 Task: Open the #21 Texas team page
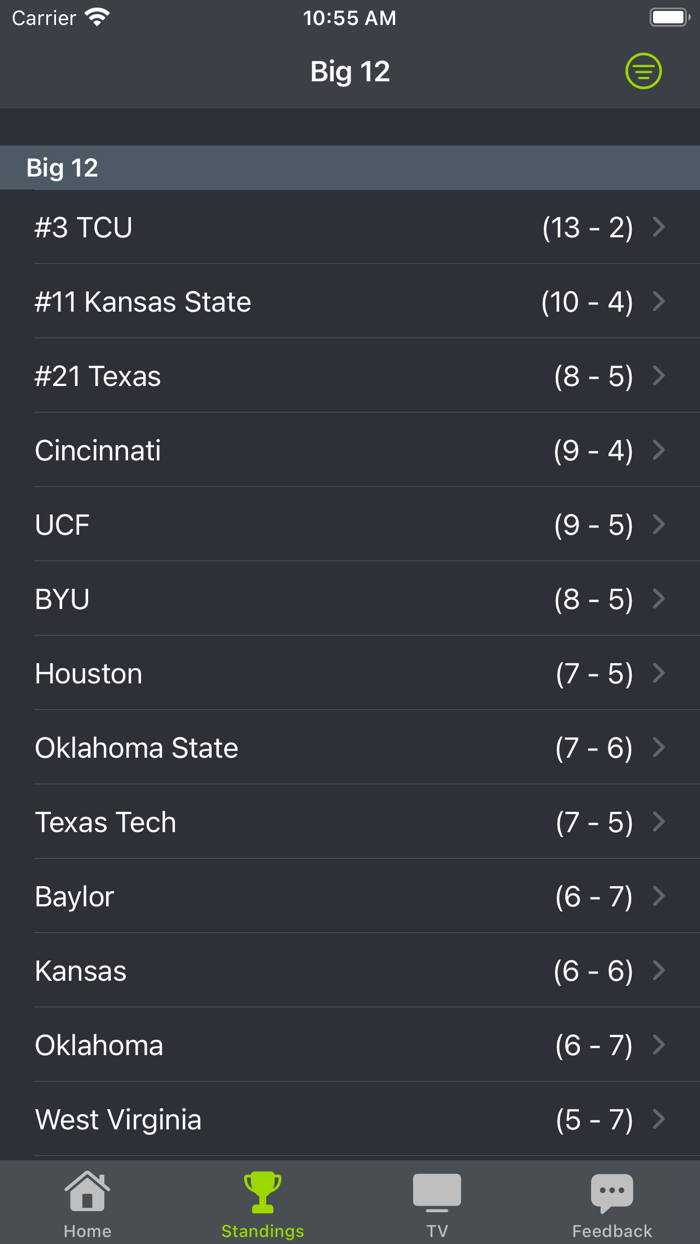350,376
